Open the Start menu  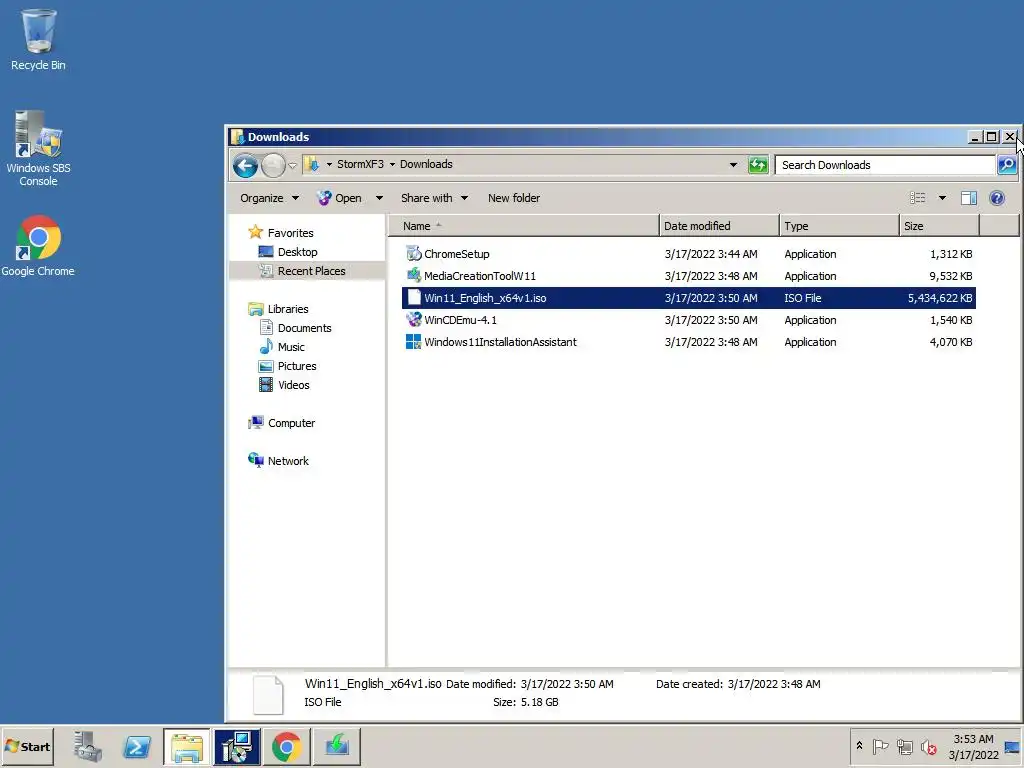(27, 746)
